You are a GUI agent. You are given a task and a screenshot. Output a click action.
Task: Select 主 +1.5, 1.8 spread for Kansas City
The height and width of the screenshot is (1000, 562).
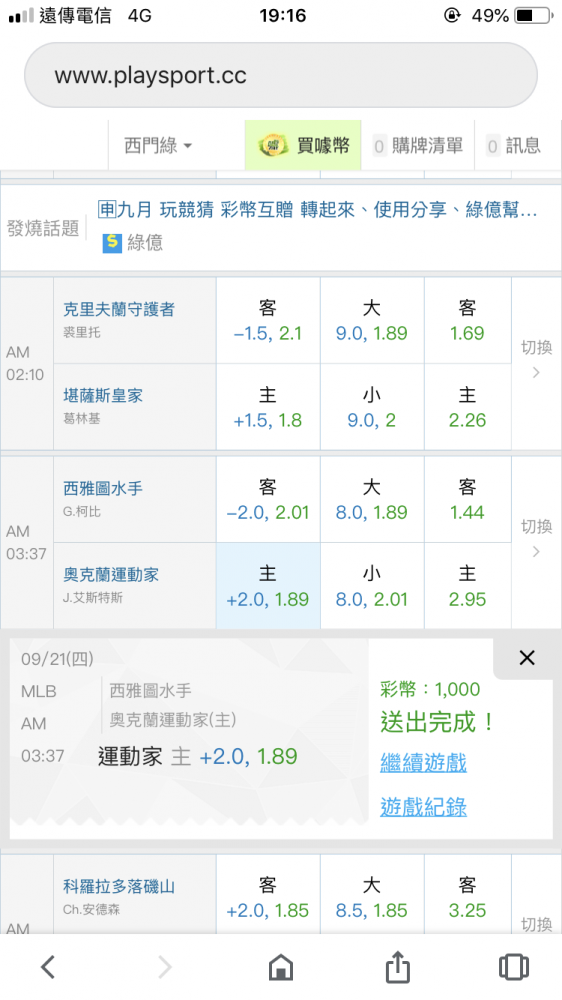(x=268, y=407)
